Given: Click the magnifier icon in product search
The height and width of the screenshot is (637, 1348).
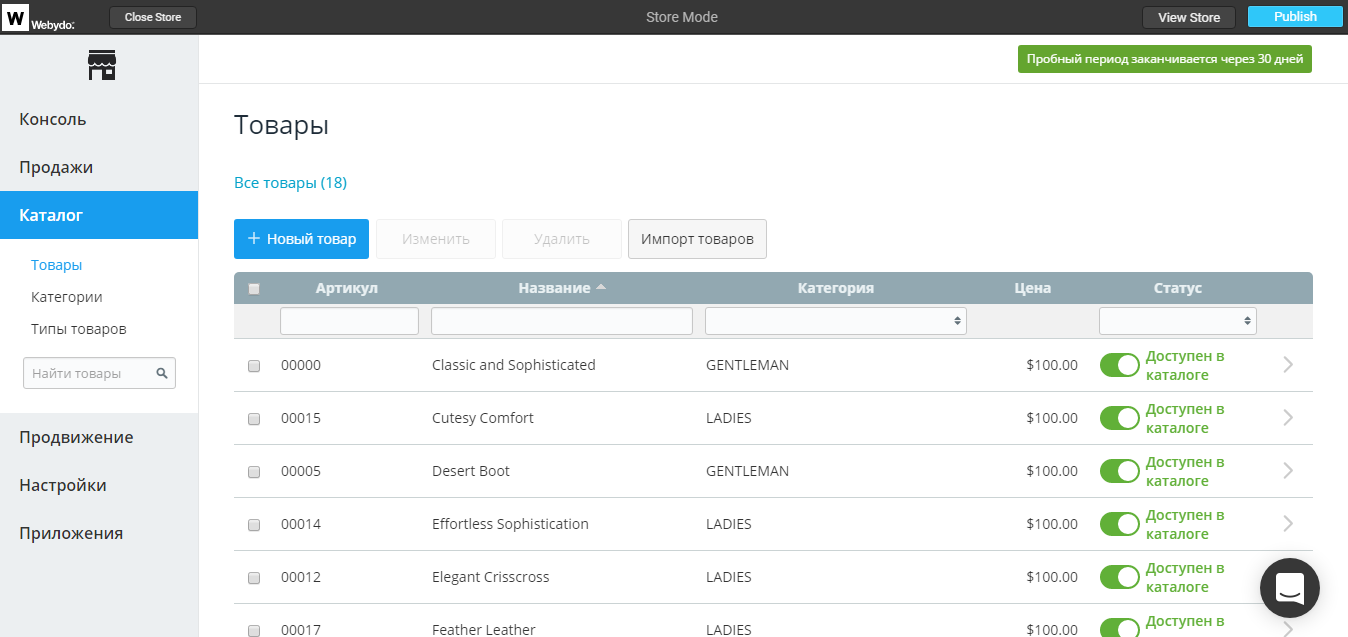Looking at the screenshot, I should coord(162,373).
